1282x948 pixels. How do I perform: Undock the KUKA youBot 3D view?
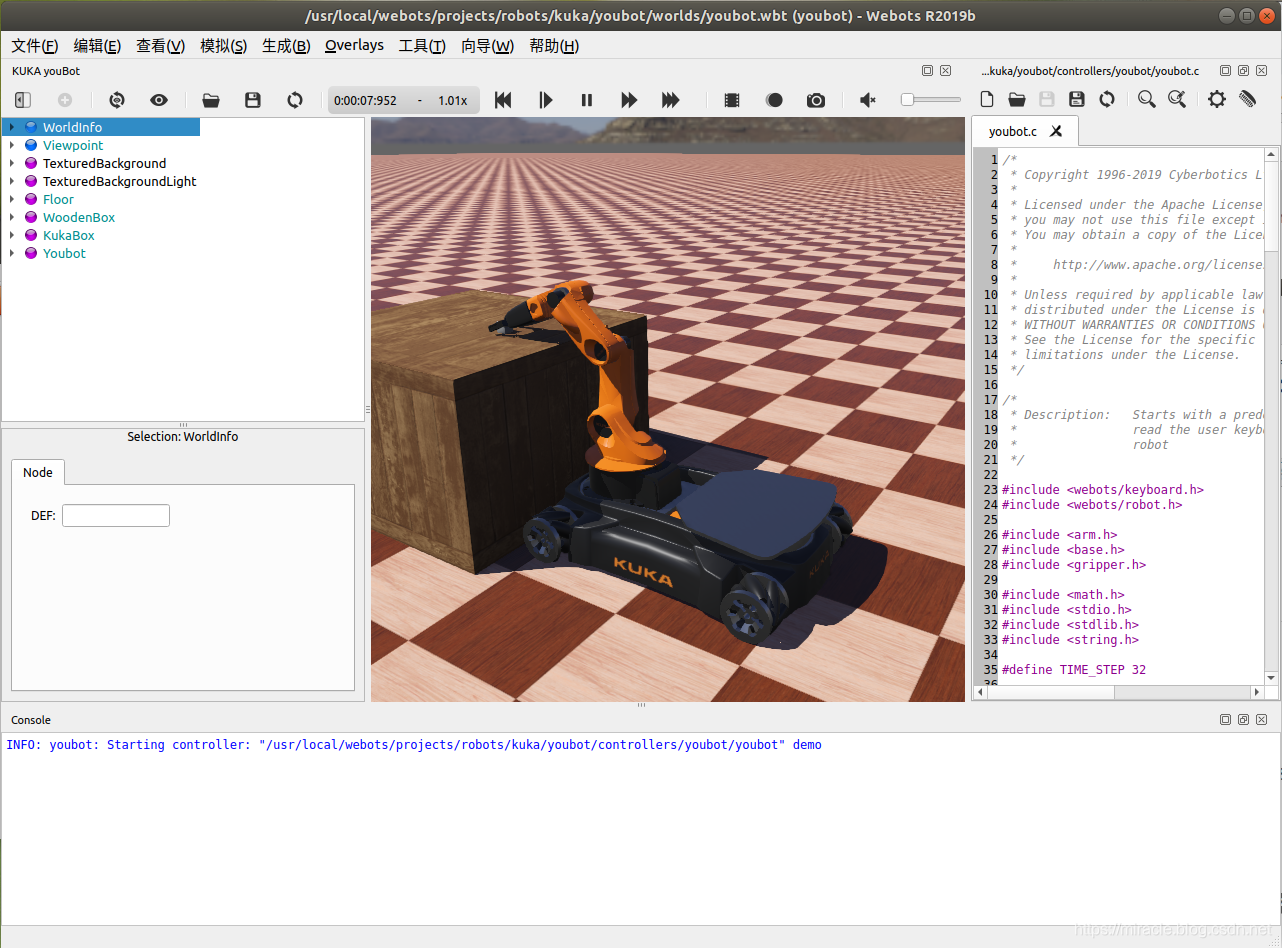[927, 71]
